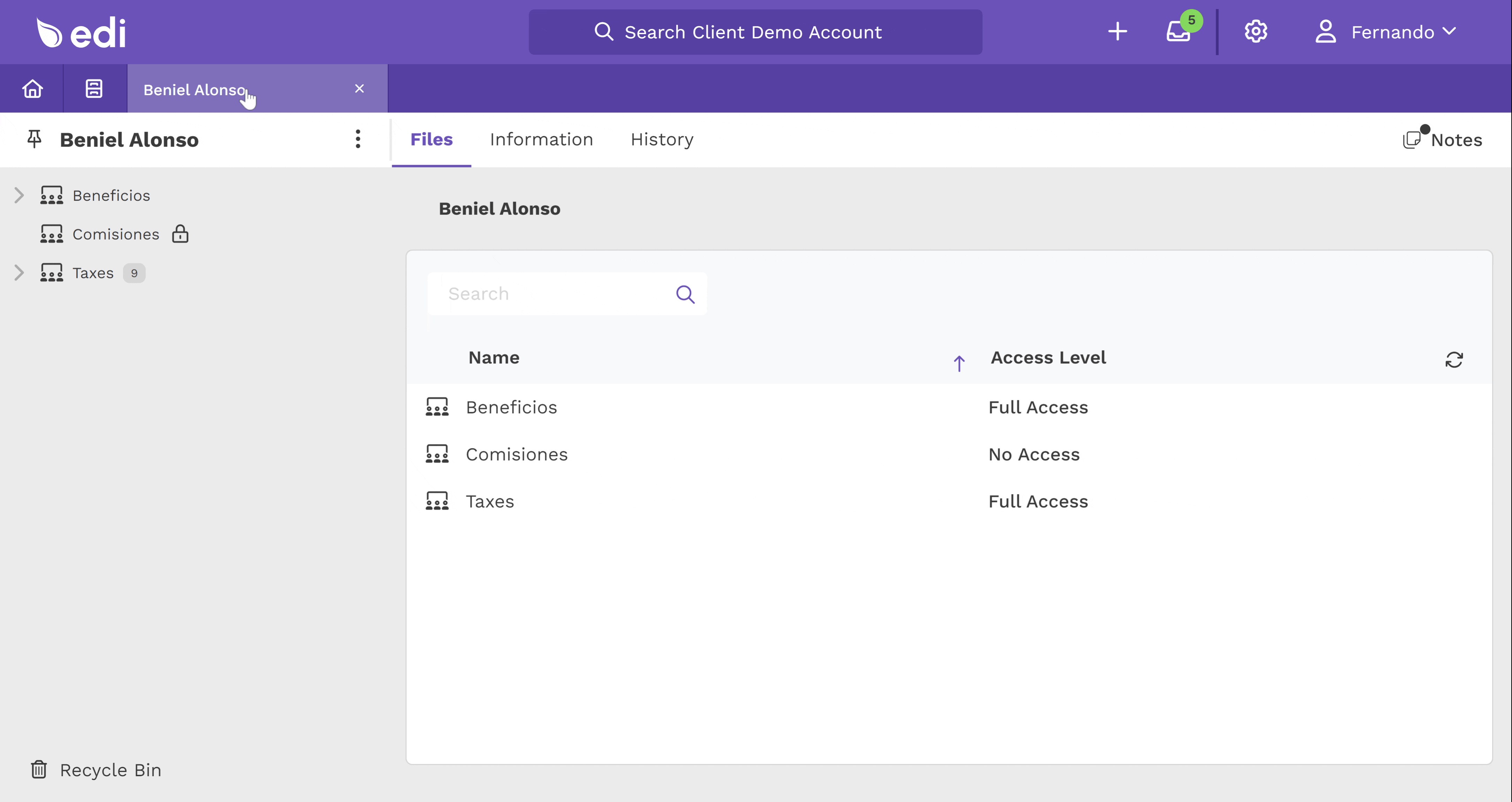Open the settings gear
Screen dimensions: 1512x802
1255,32
